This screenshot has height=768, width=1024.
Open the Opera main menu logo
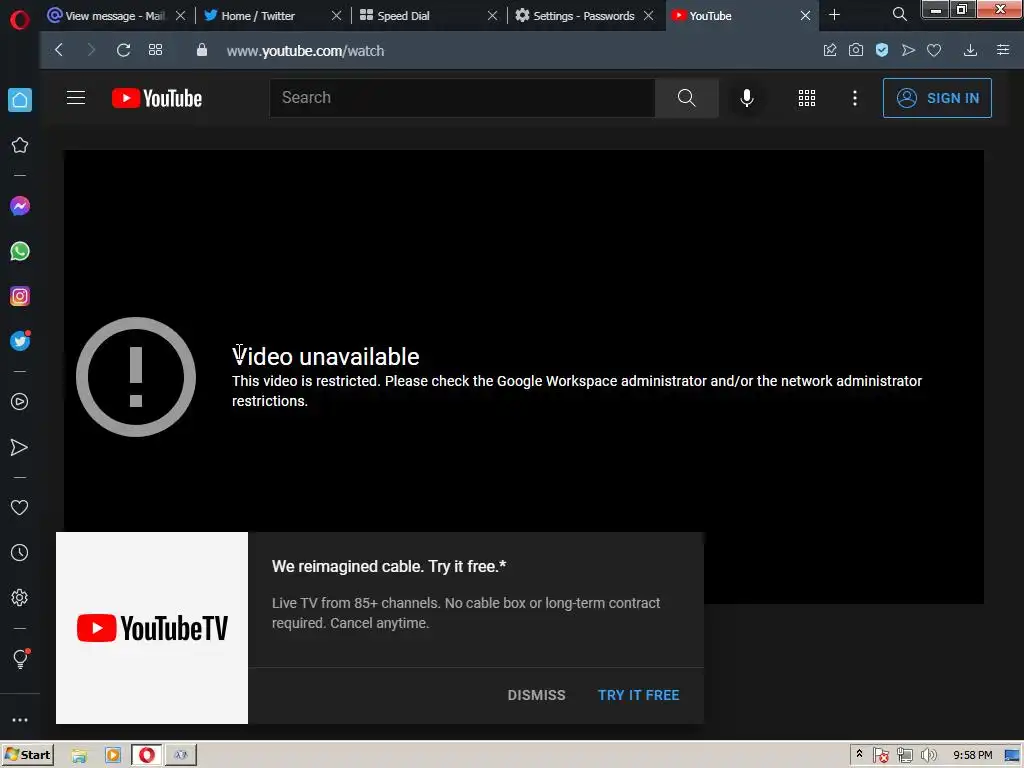pyautogui.click(x=20, y=20)
